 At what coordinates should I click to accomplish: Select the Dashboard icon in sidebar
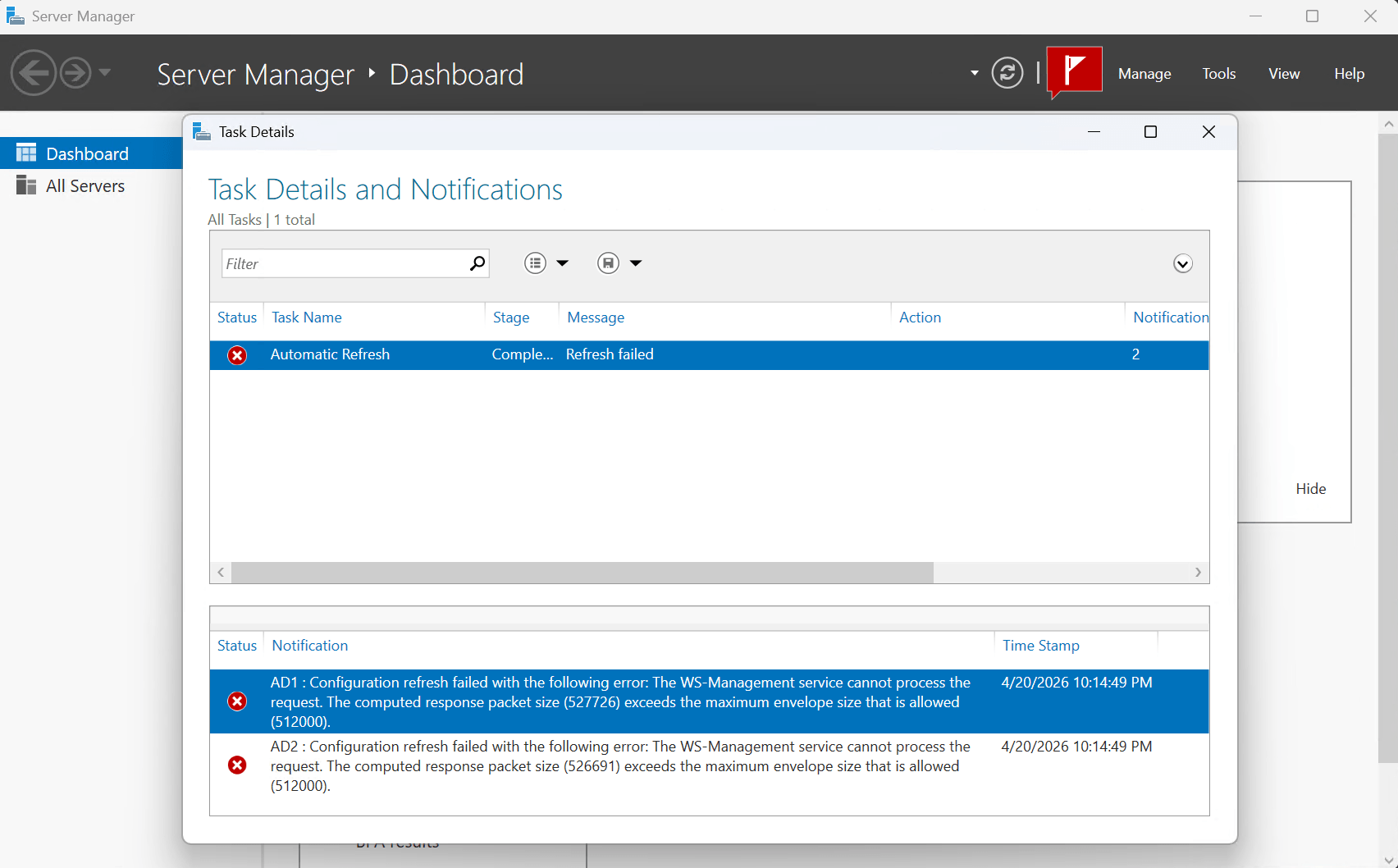[x=26, y=153]
